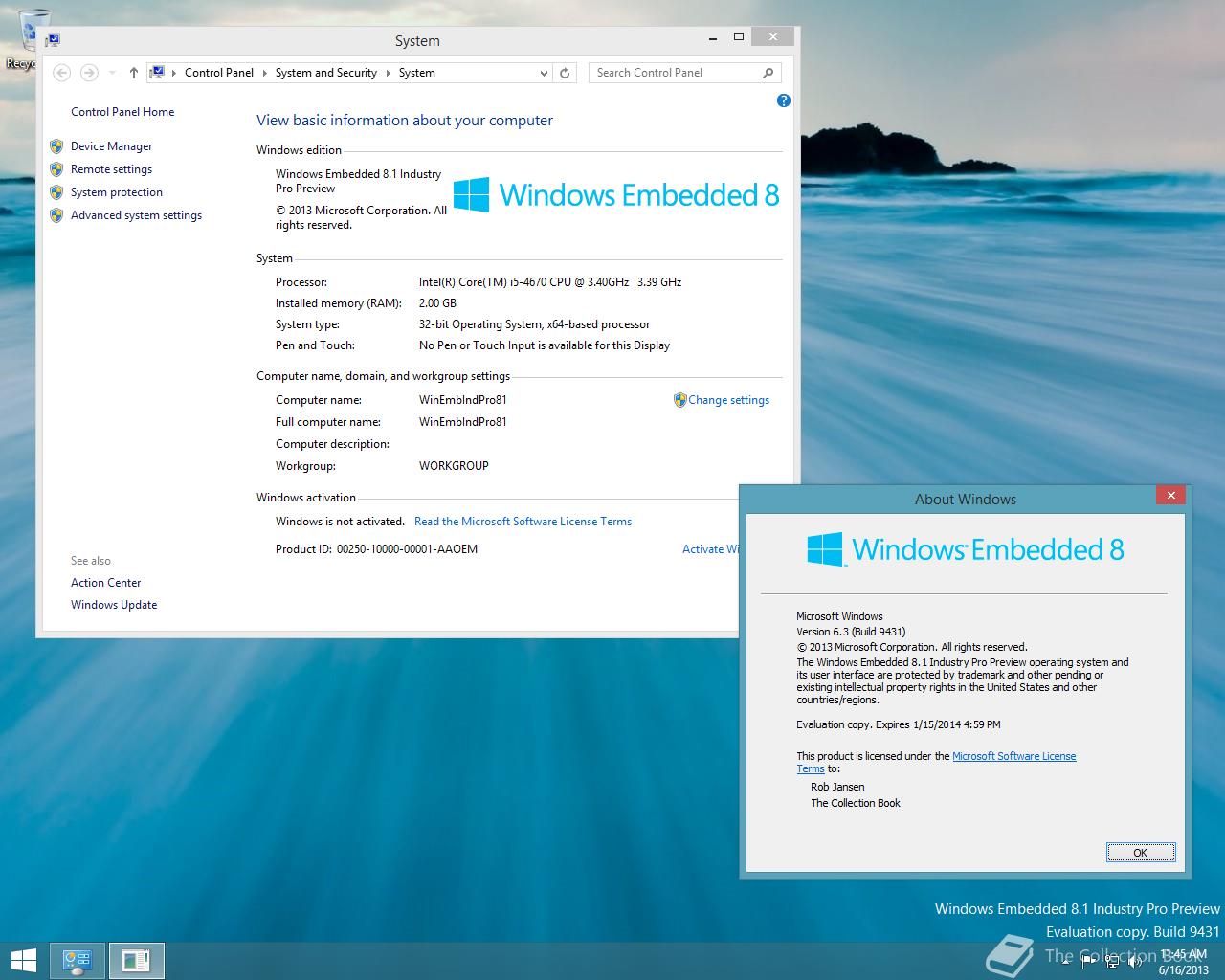Image resolution: width=1225 pixels, height=980 pixels.
Task: Close the System window
Action: pos(773,37)
